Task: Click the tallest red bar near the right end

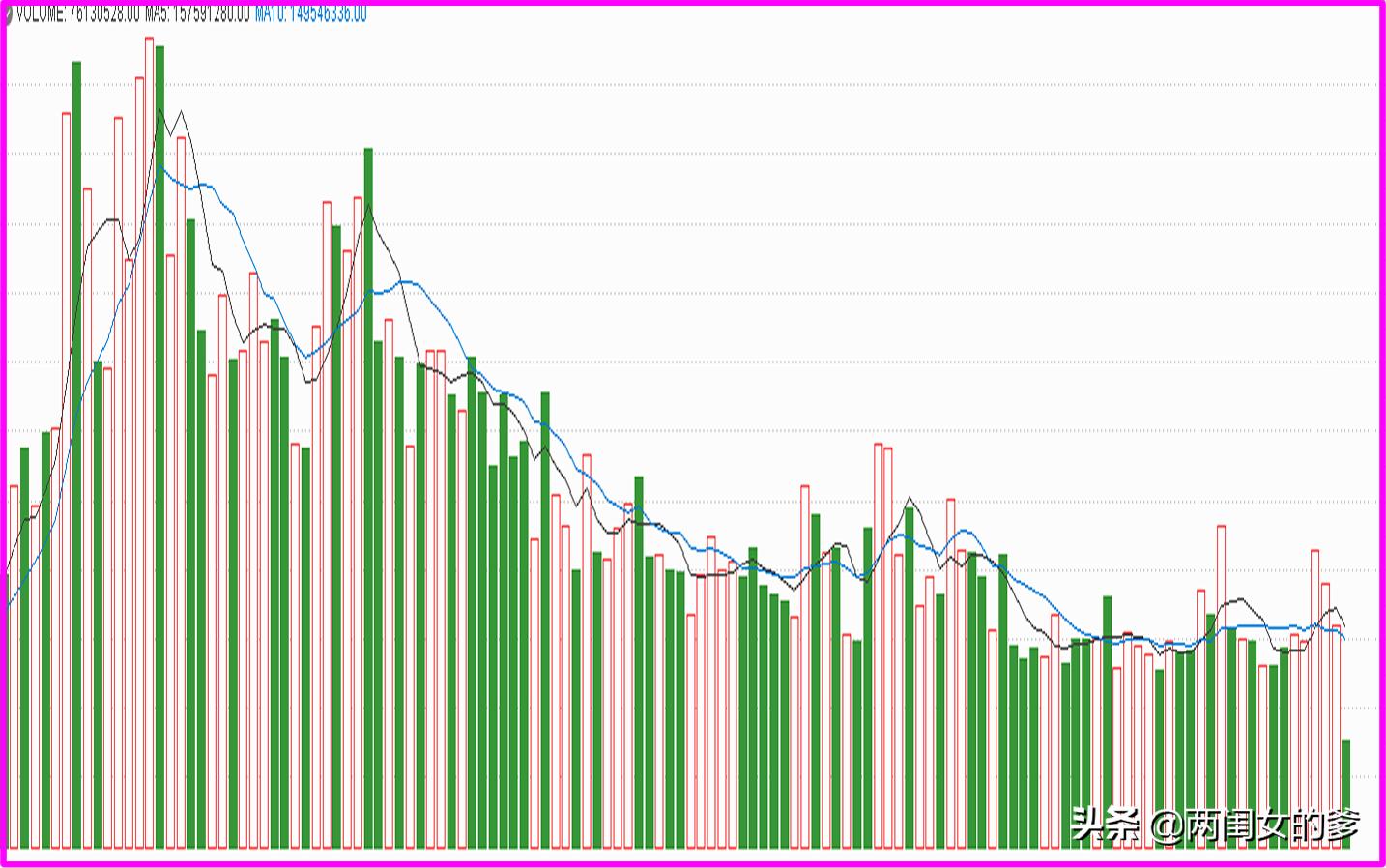Action: [1315, 700]
